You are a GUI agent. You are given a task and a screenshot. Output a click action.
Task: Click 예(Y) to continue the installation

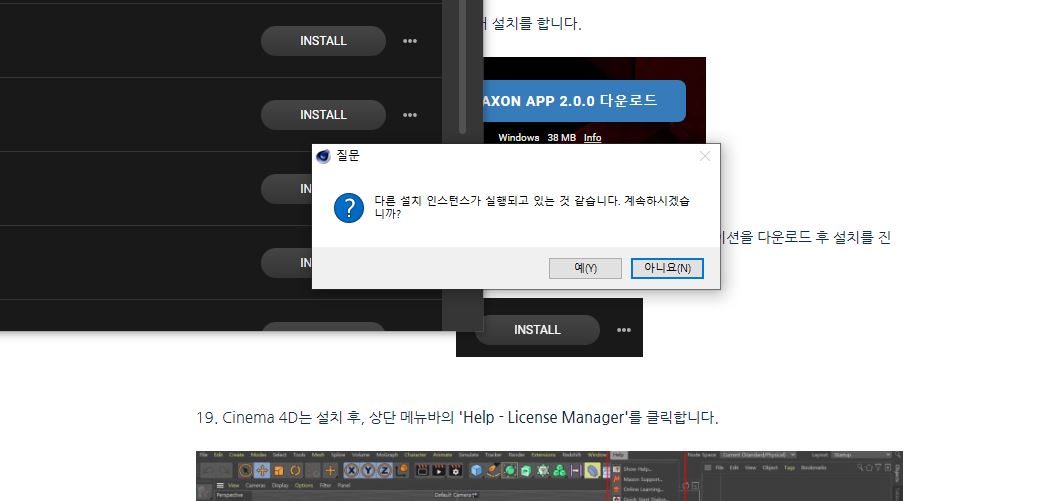[x=585, y=268]
